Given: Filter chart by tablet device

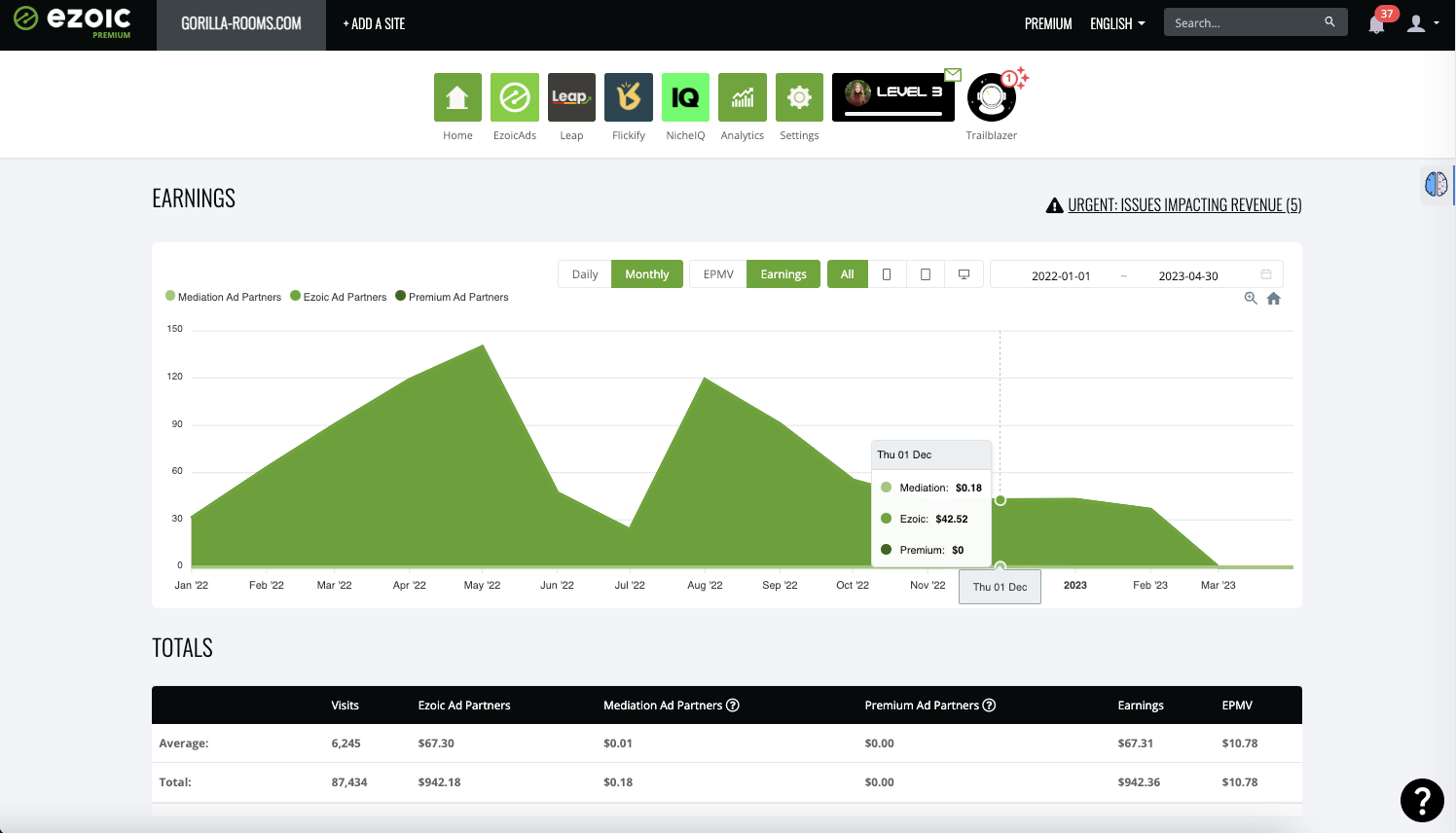Looking at the screenshot, I should (x=926, y=274).
